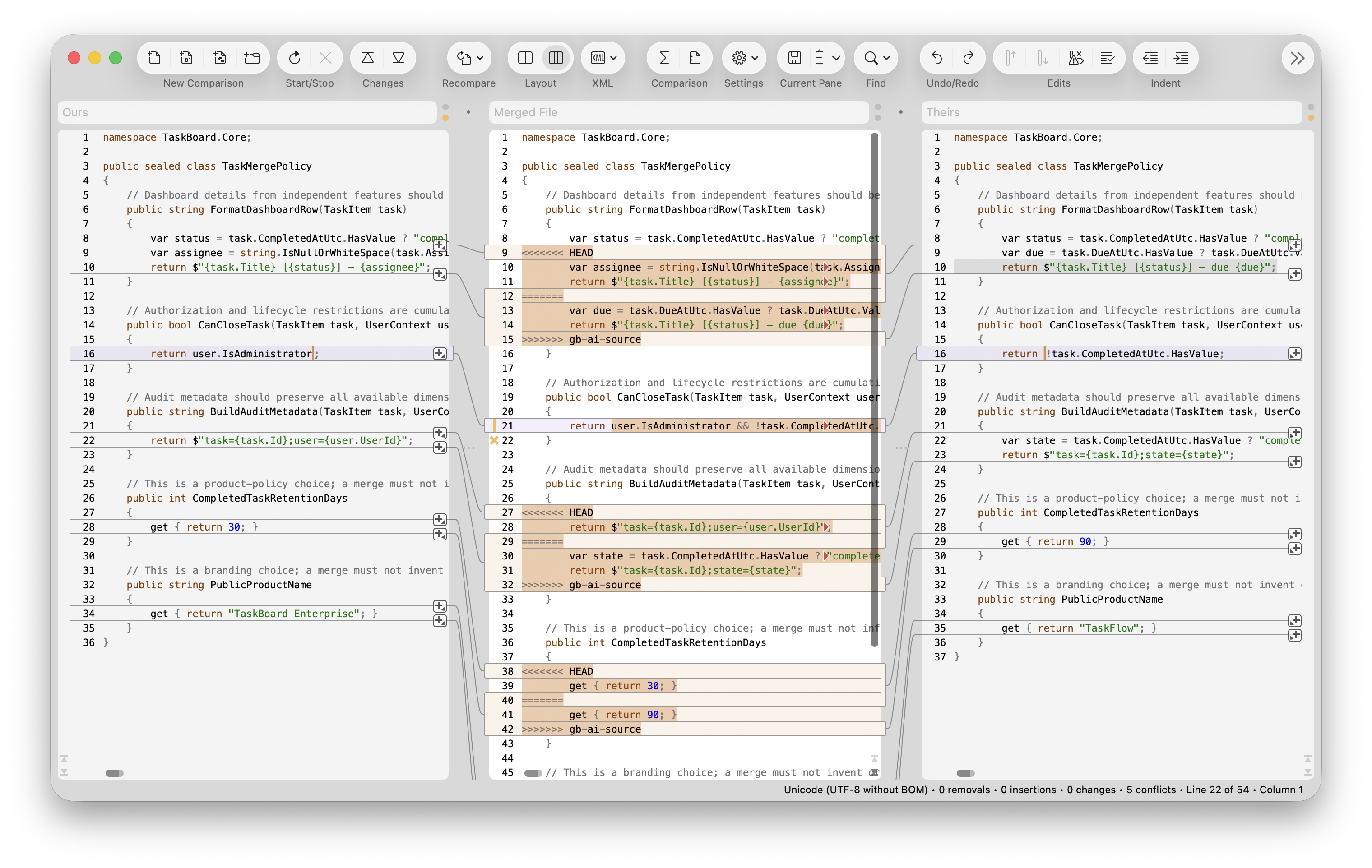Image resolution: width=1372 pixels, height=868 pixels.
Task: Click the Theirs pane horizontal scrollbar thumb
Action: [965, 773]
